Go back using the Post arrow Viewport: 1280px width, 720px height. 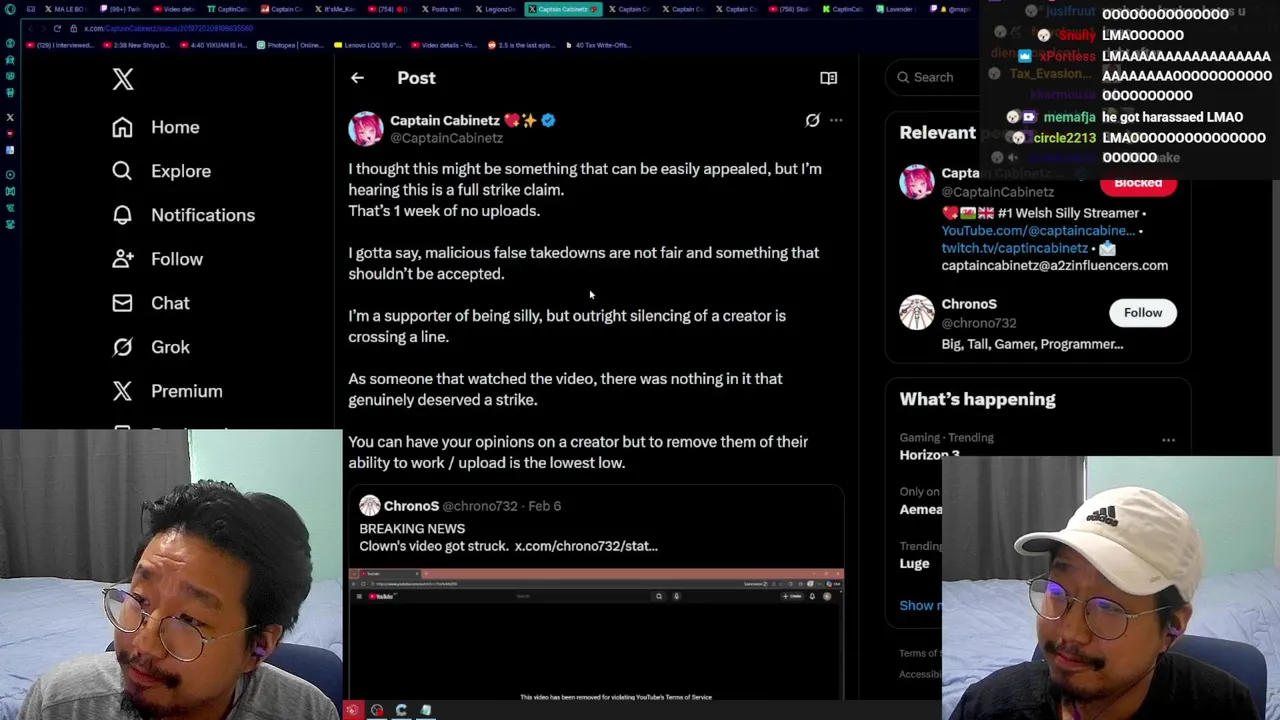coord(357,78)
